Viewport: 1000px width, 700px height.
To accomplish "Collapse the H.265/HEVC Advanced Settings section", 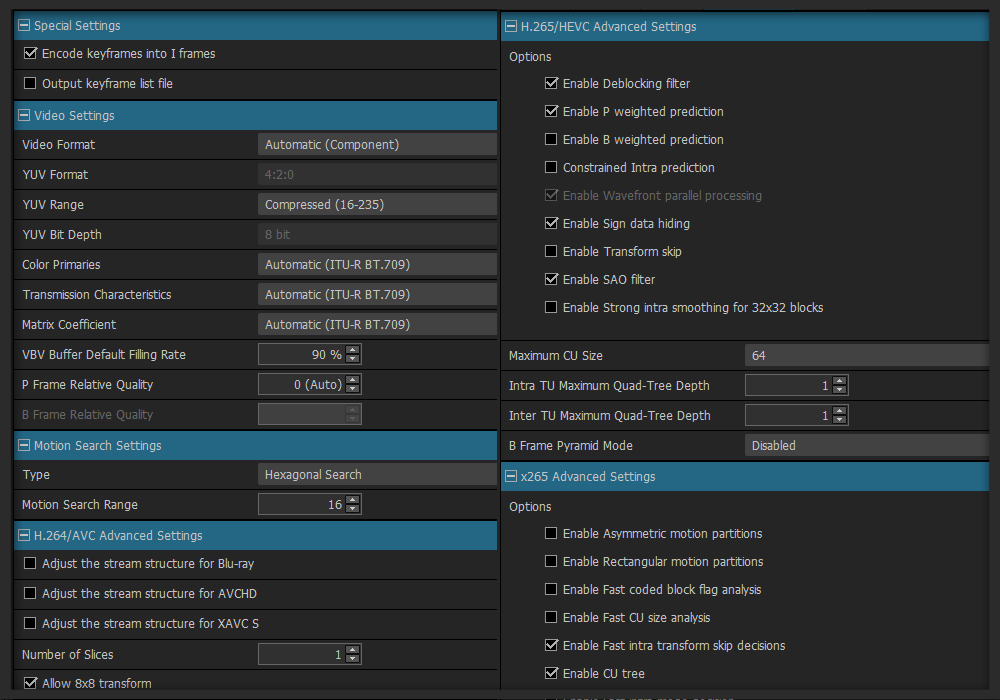I will (x=511, y=26).
